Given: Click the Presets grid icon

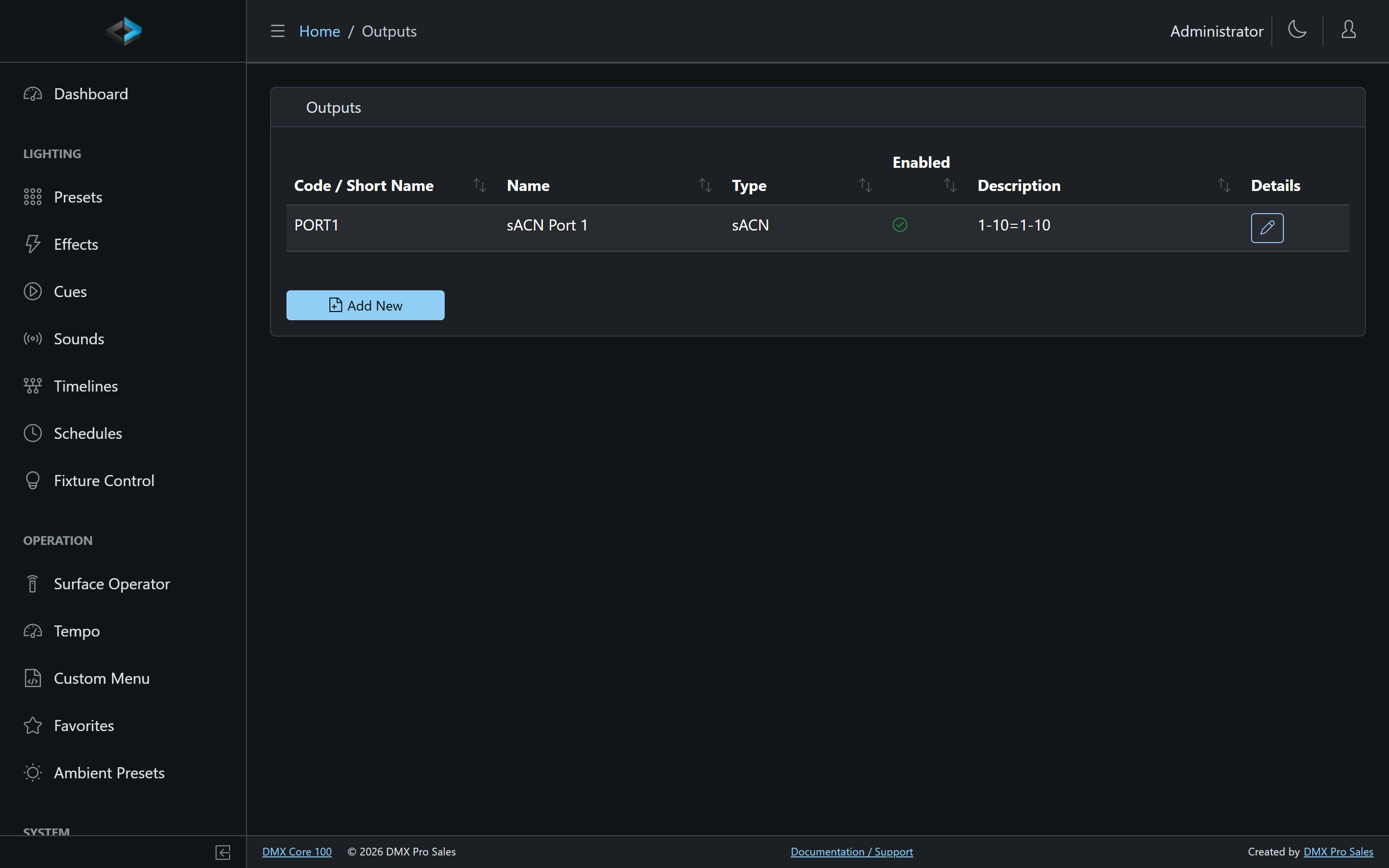Looking at the screenshot, I should [33, 197].
